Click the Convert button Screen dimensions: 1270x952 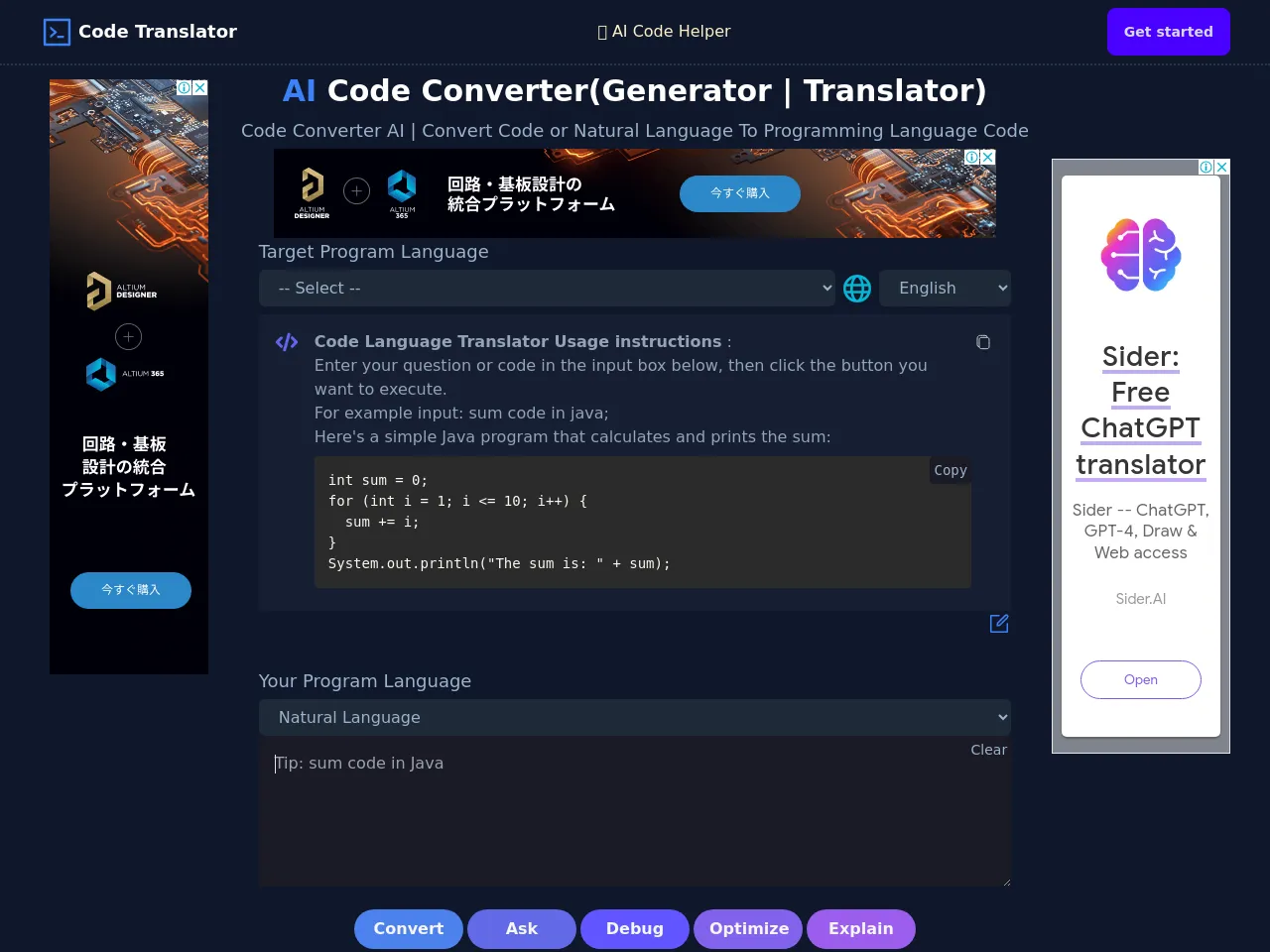tap(409, 929)
